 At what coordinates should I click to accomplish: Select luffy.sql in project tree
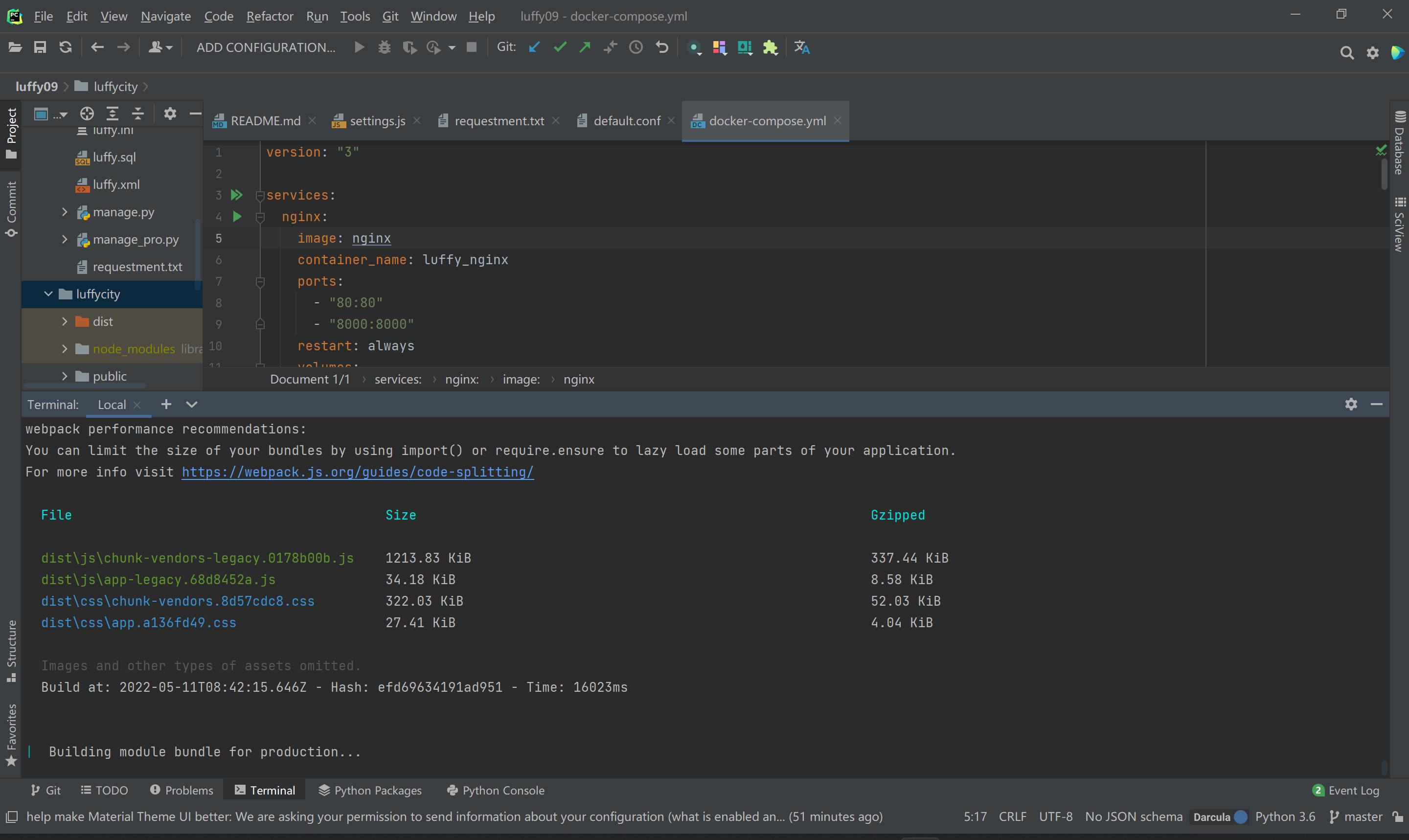114,157
